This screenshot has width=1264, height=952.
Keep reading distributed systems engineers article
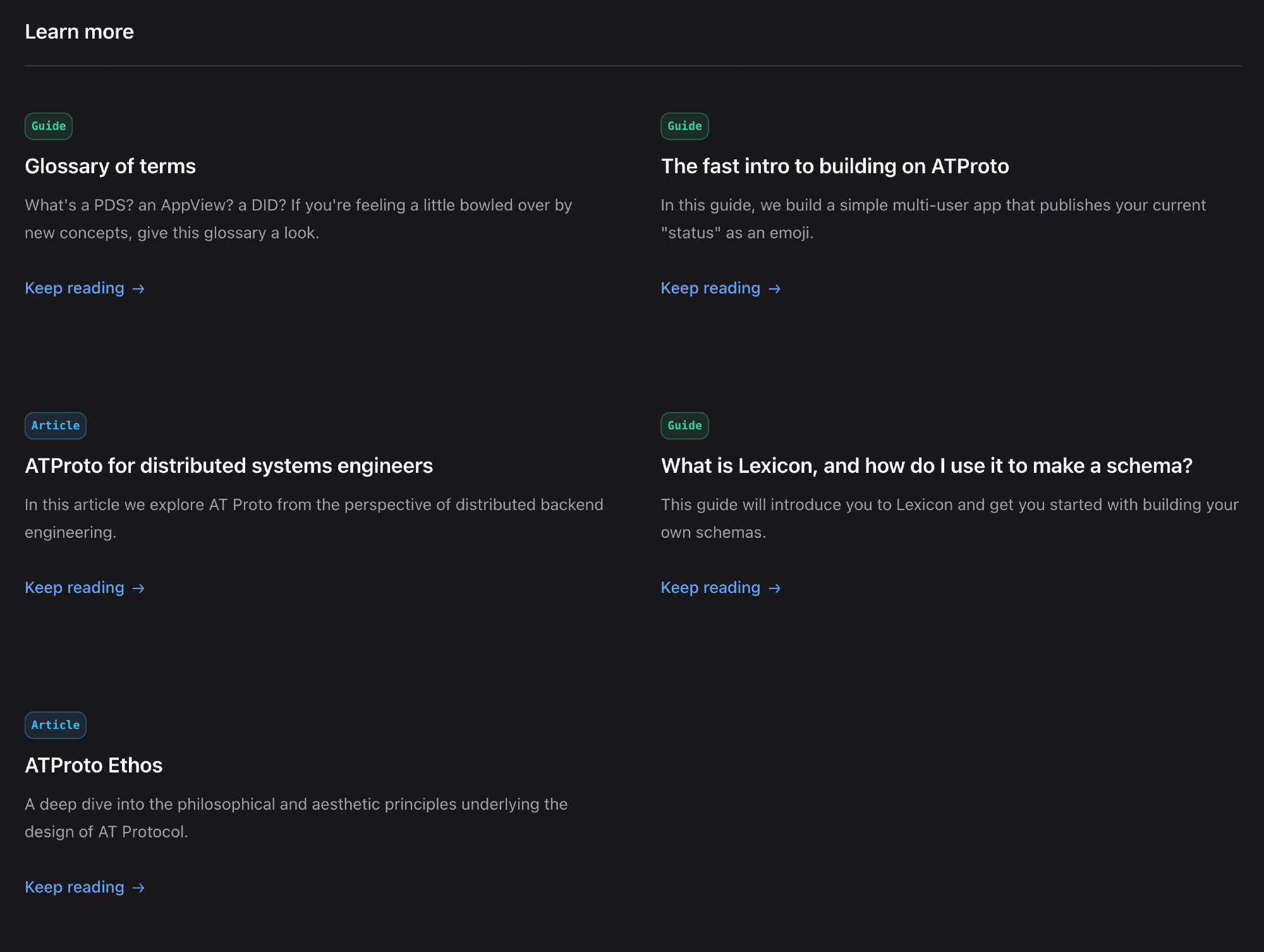[x=75, y=588]
